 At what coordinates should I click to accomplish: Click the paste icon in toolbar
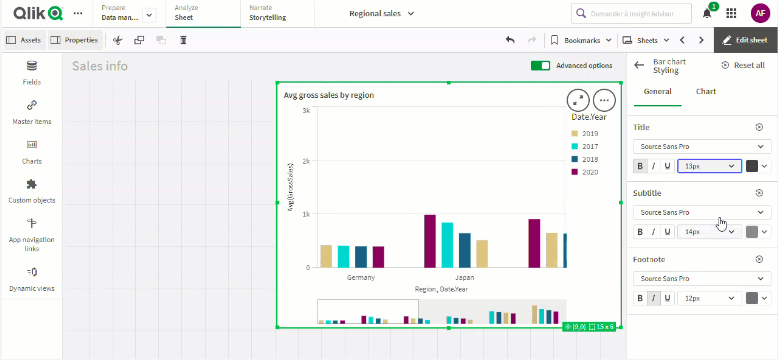click(x=161, y=40)
